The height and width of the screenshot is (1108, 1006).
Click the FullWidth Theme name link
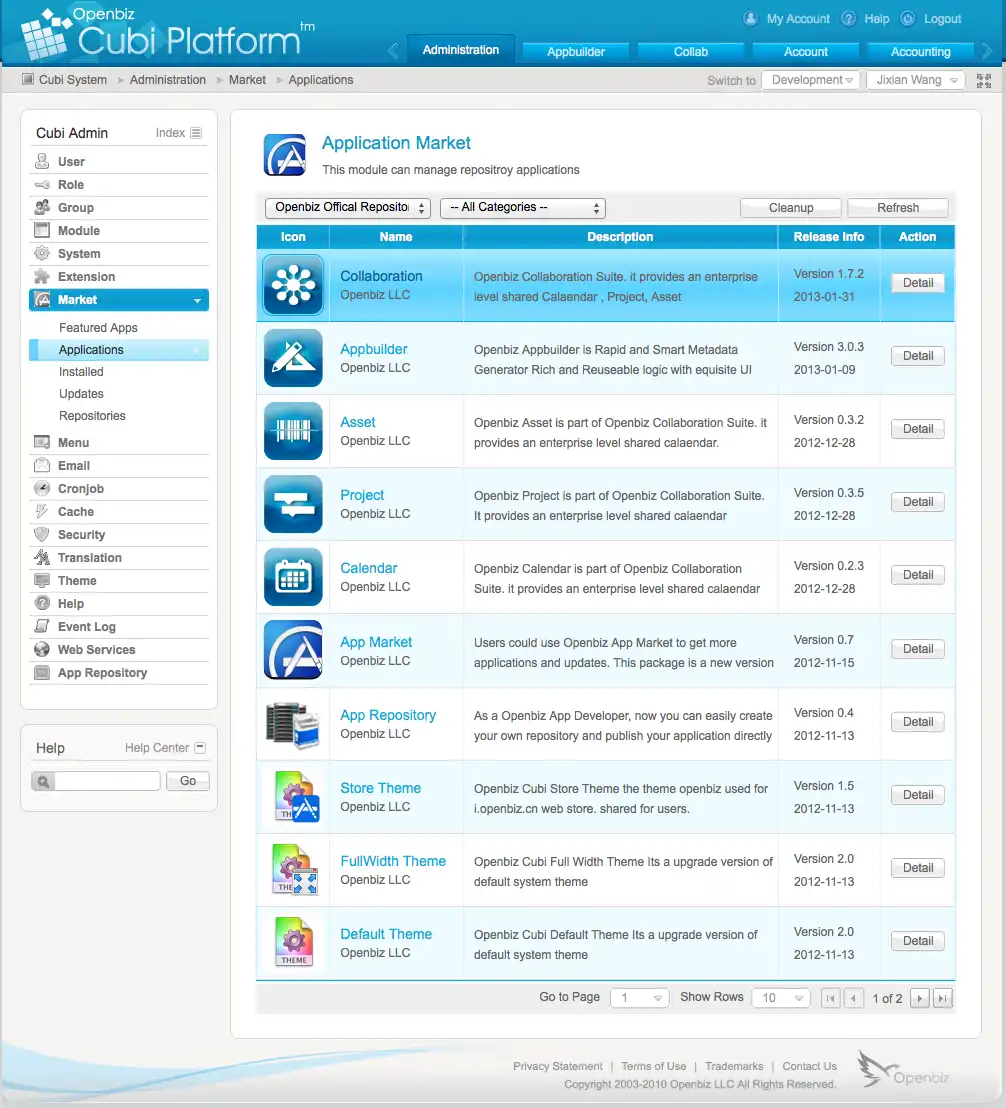tap(393, 861)
